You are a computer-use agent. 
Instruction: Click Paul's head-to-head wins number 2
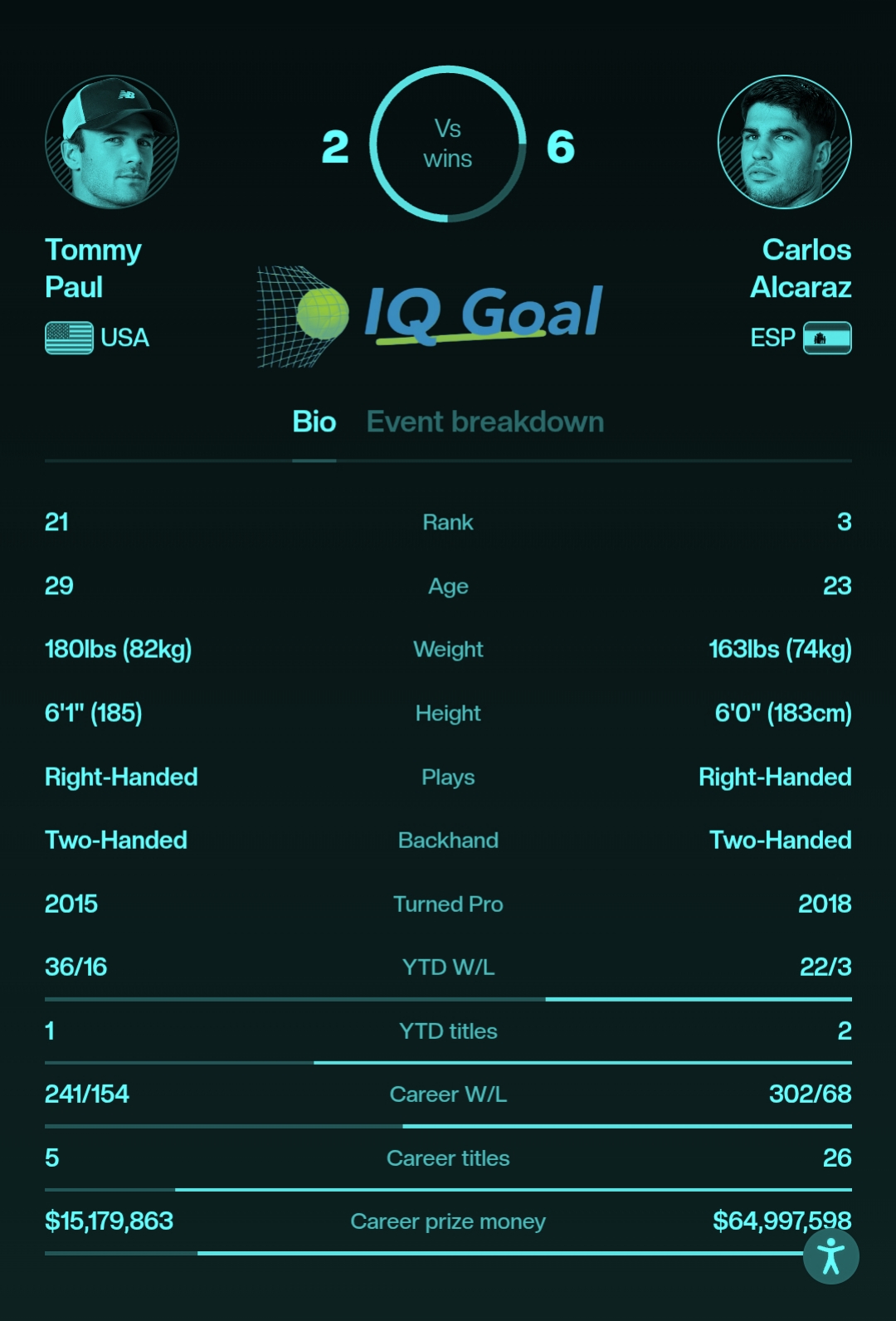click(x=335, y=147)
